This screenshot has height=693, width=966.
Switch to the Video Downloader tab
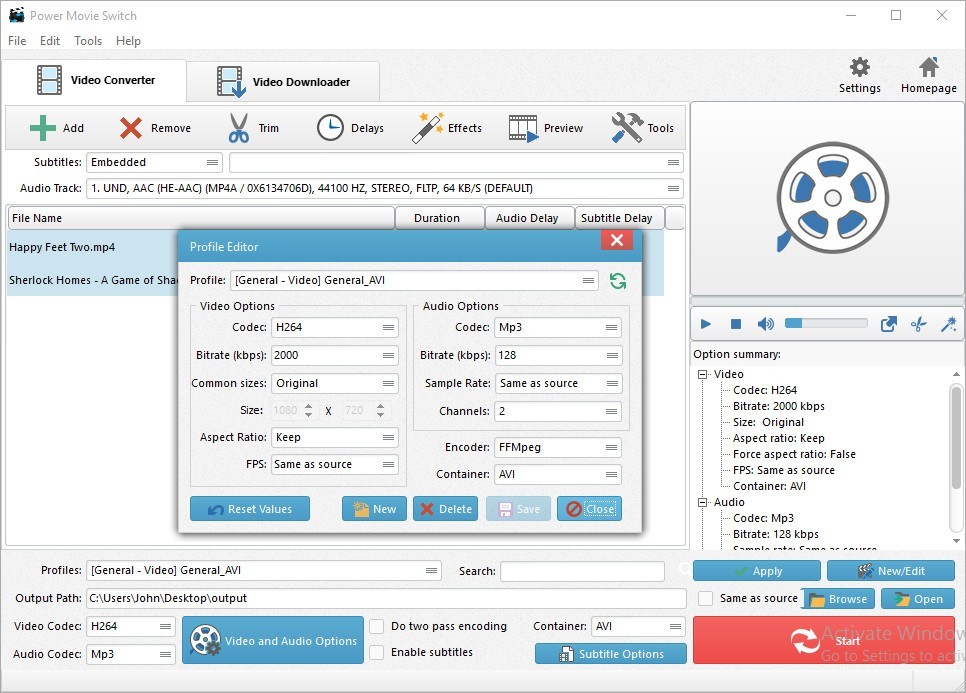tap(285, 82)
